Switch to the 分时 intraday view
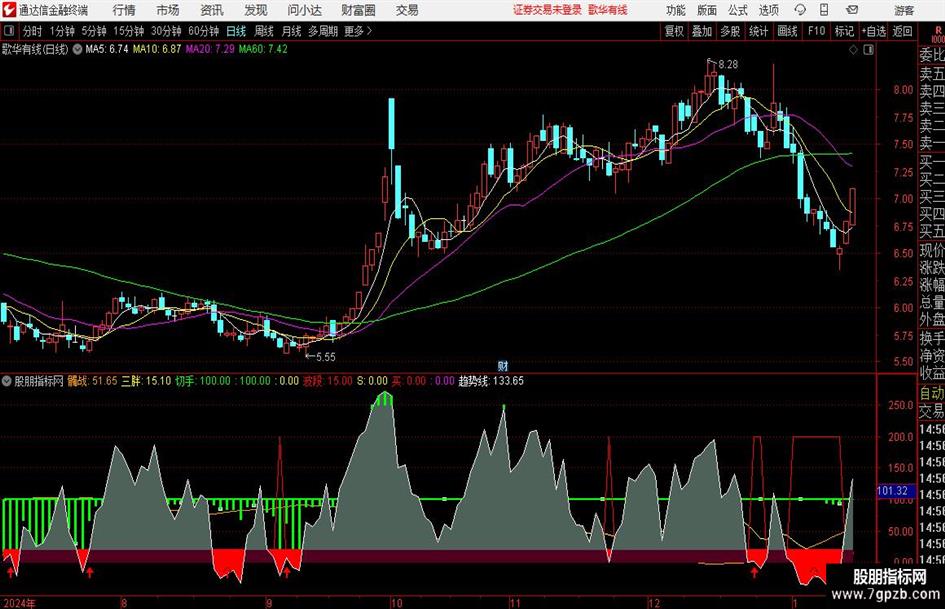 click(33, 31)
